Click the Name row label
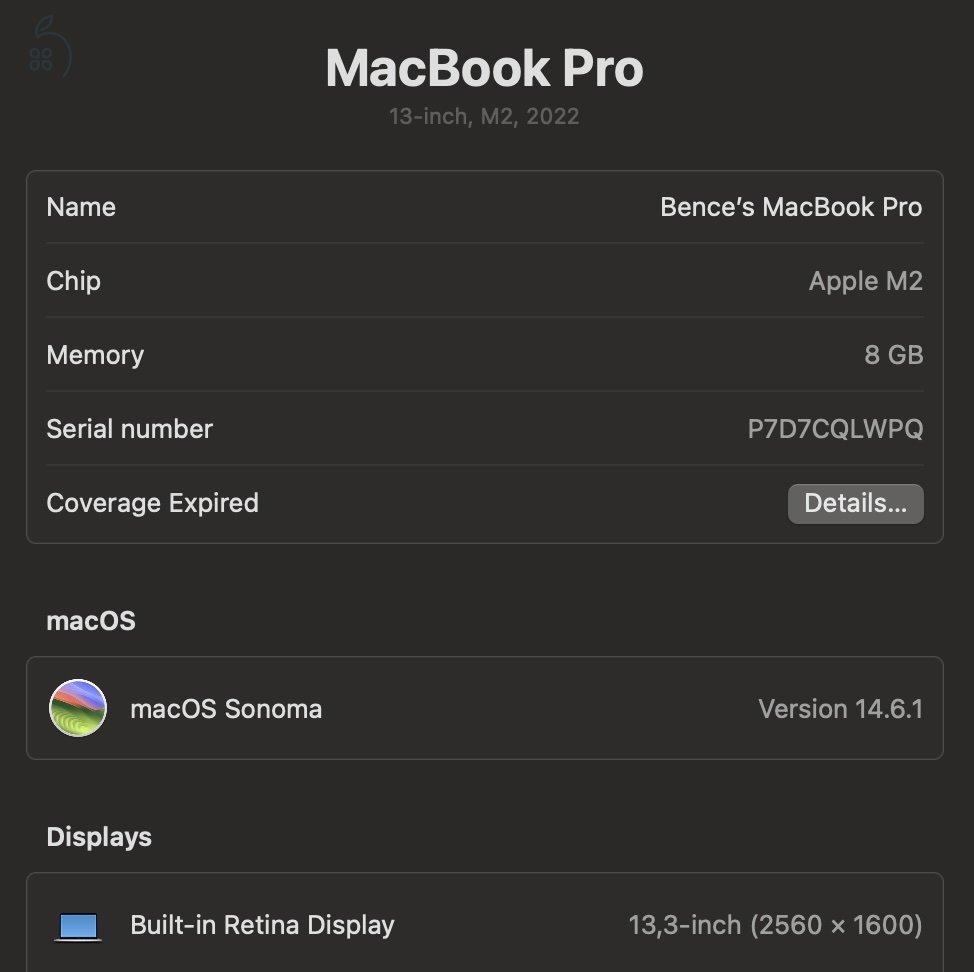 pos(81,207)
